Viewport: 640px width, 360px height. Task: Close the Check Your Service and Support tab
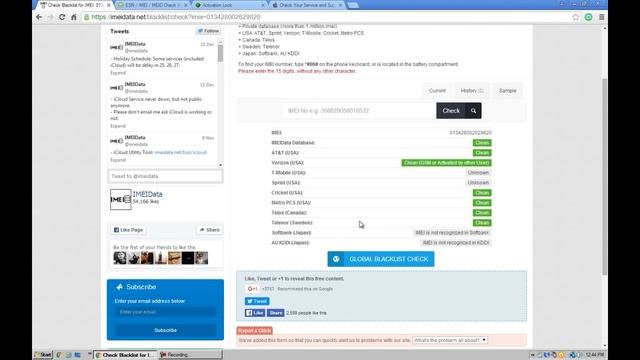[340, 5]
